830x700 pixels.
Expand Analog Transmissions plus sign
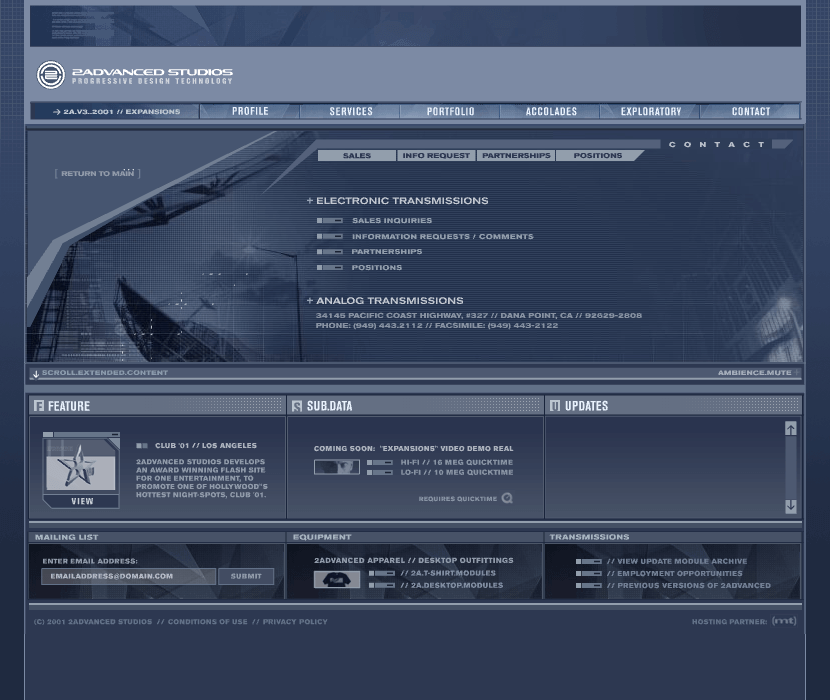[x=310, y=301]
